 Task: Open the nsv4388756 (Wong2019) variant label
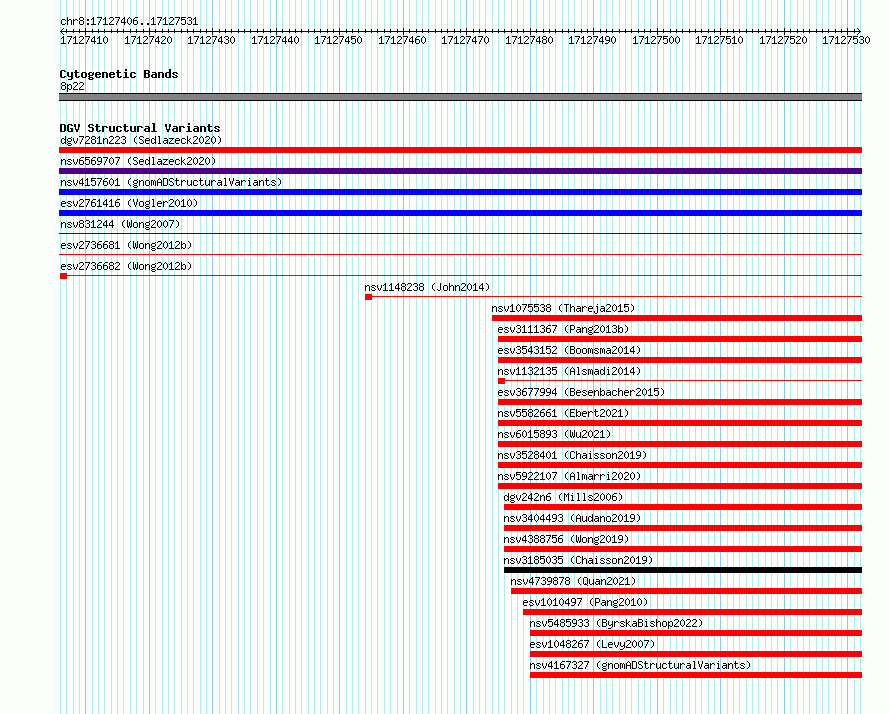click(566, 539)
